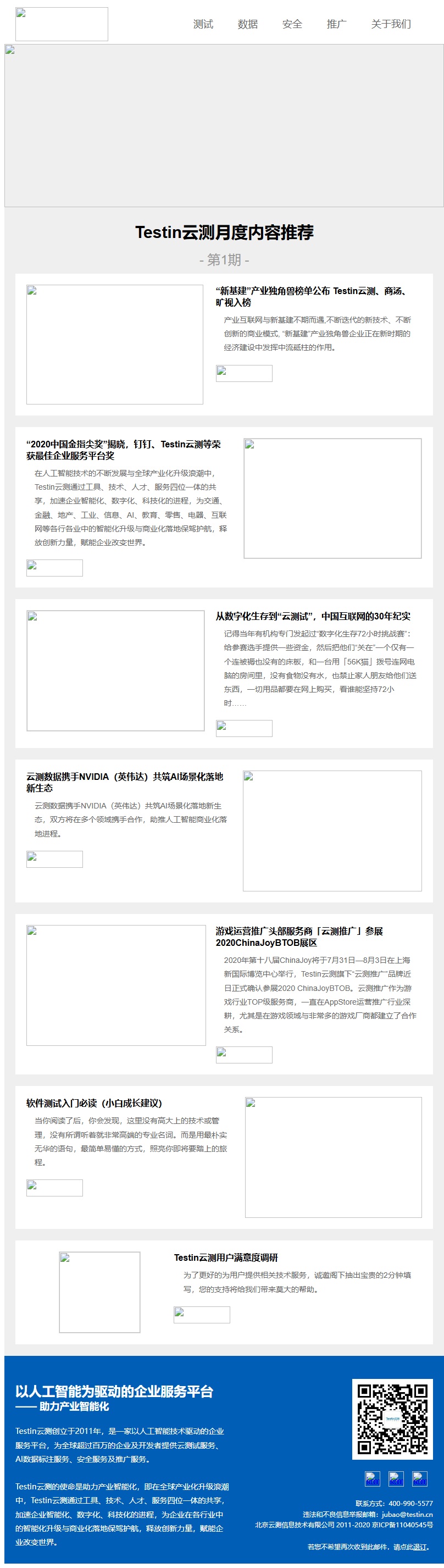Screen dimensions: 444x1568
Task: Open the 从数字化生存到“云测试” article title
Action: [313, 616]
